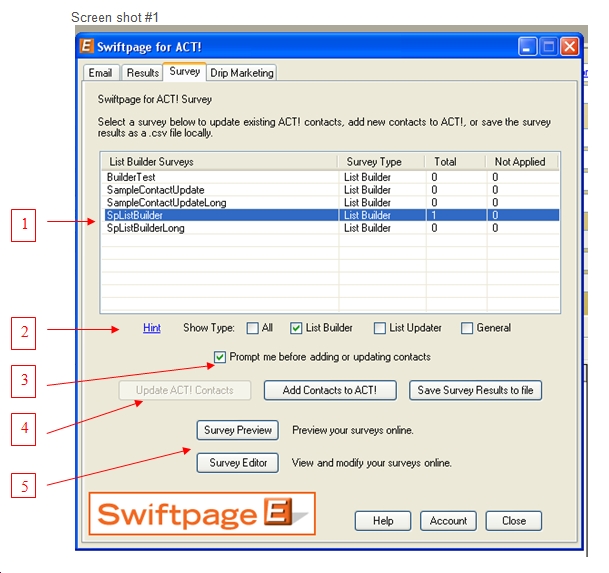This screenshot has height=573, width=609.
Task: Open Survey Preview
Action: (x=238, y=430)
